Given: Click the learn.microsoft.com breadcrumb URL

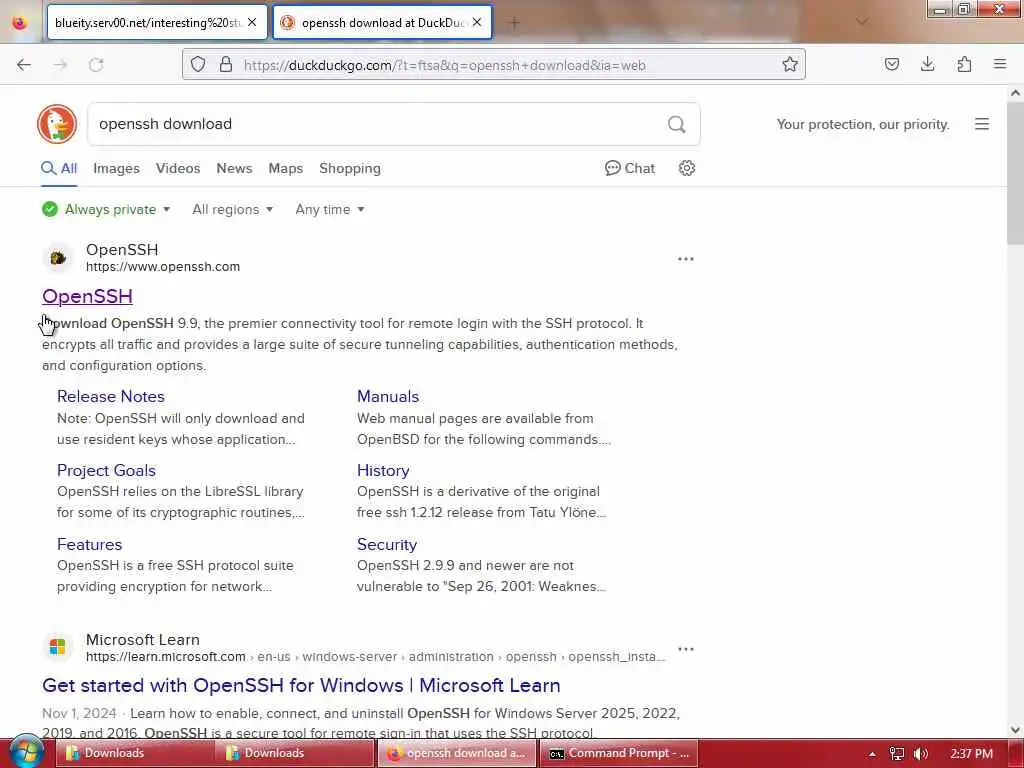Looking at the screenshot, I should tap(376, 656).
